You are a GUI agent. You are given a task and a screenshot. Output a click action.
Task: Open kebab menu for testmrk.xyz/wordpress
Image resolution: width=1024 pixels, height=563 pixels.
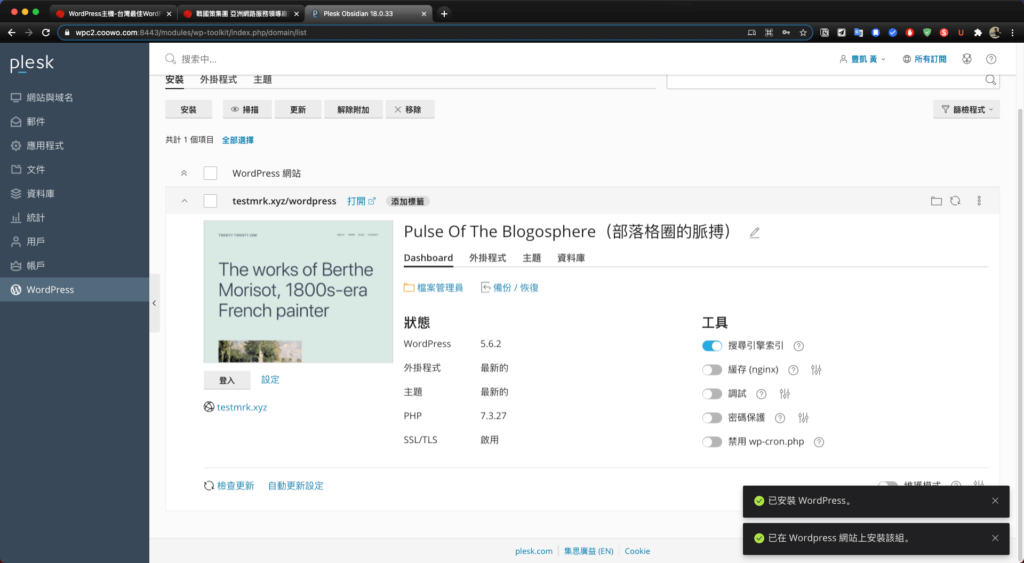click(x=979, y=201)
